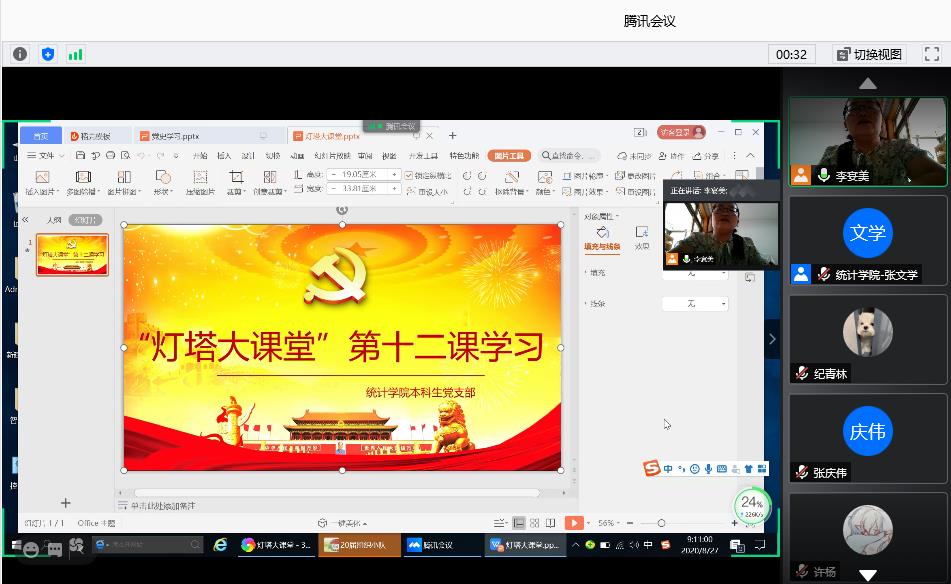Open the 填充与线条 fill and line tab
Viewport: 951px width, 584px height.
(602, 238)
